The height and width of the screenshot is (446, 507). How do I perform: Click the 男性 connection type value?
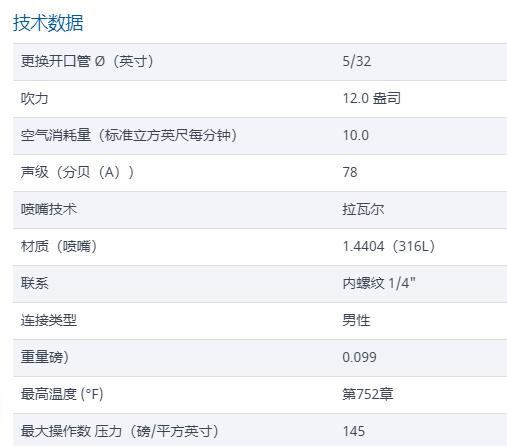pyautogui.click(x=356, y=320)
